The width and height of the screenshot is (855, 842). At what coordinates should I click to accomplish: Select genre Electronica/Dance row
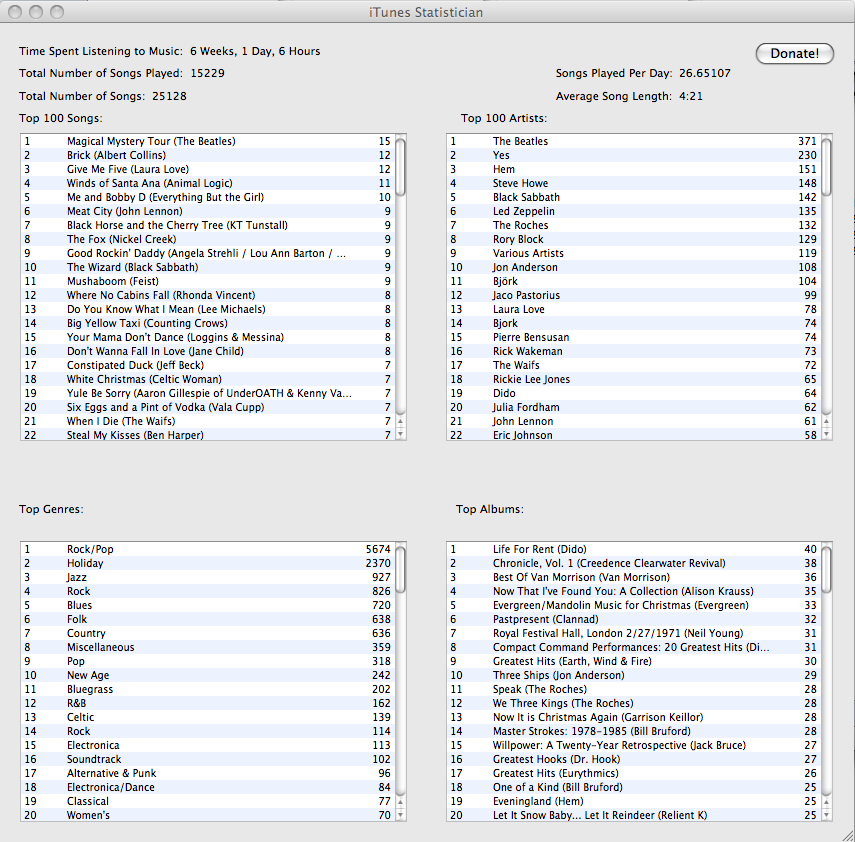click(x=208, y=787)
